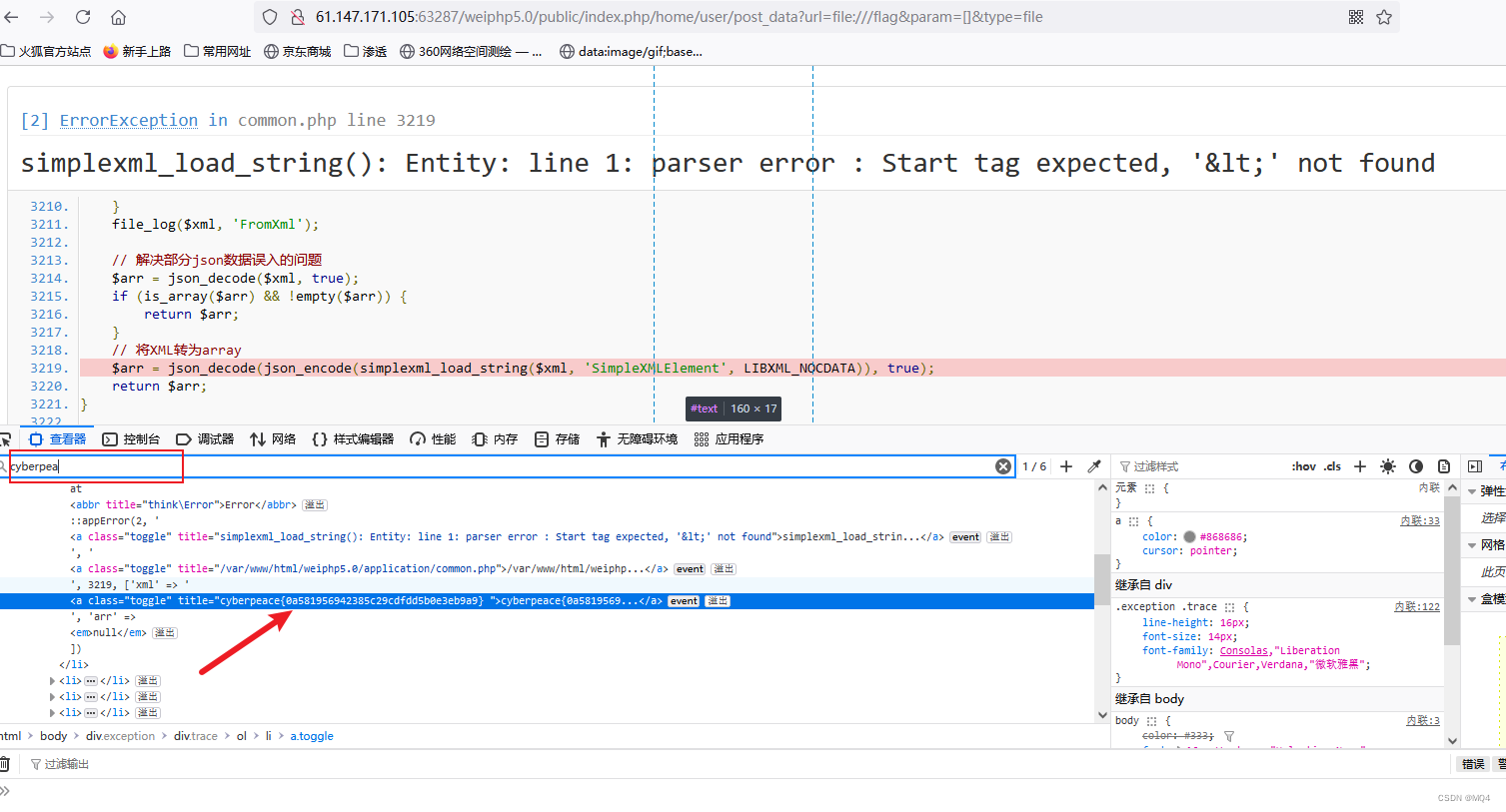Collapse the 继承自 body style section
Image resolution: width=1506 pixels, height=812 pixels.
pyautogui.click(x=1148, y=698)
